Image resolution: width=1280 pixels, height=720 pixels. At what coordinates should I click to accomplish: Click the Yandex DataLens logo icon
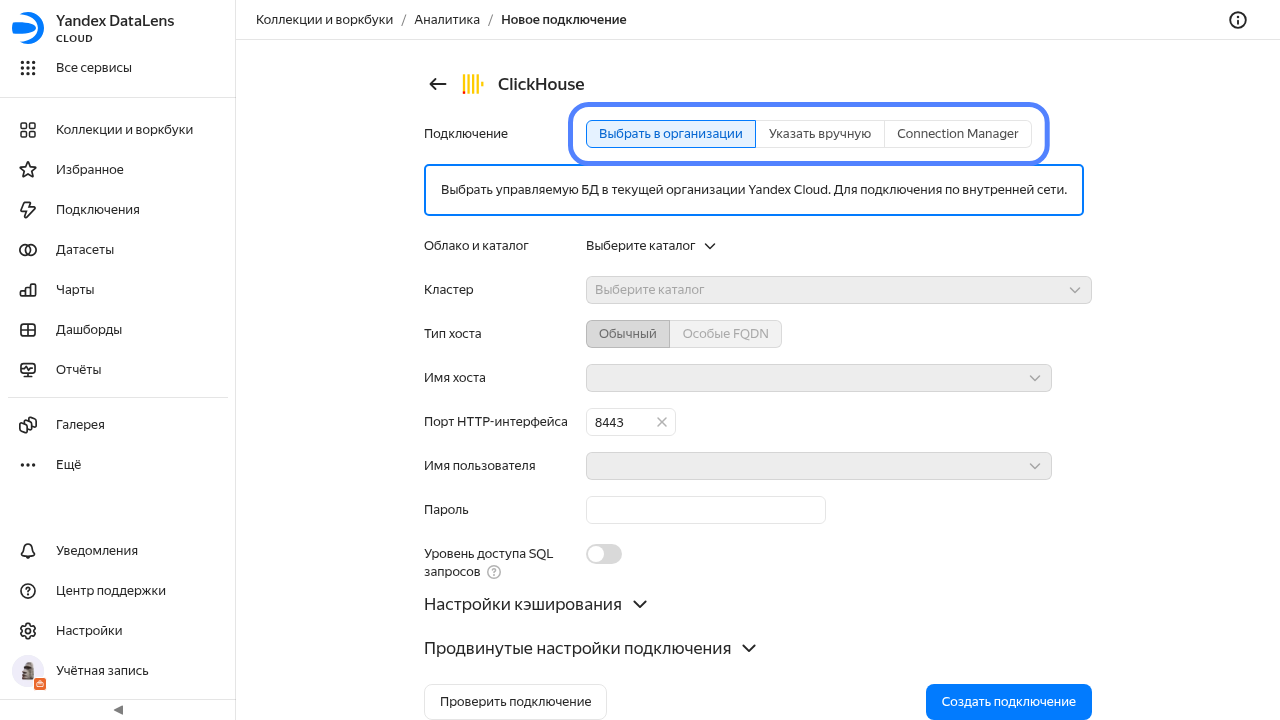click(x=28, y=28)
